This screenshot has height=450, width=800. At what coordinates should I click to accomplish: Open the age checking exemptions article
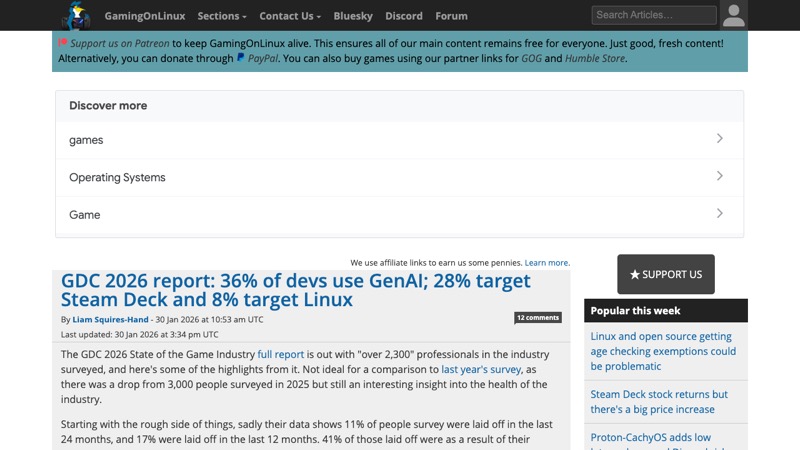[x=663, y=351]
